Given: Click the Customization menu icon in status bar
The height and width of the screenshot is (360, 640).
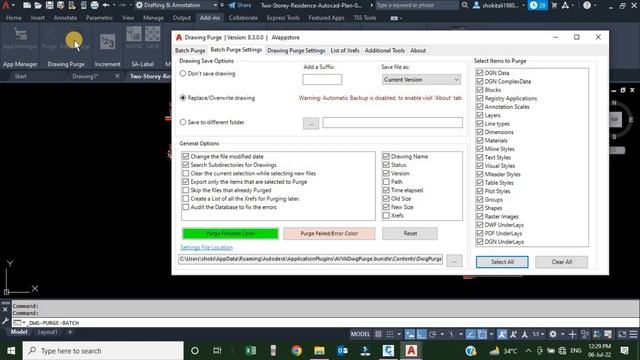Looking at the screenshot, I should point(633,334).
